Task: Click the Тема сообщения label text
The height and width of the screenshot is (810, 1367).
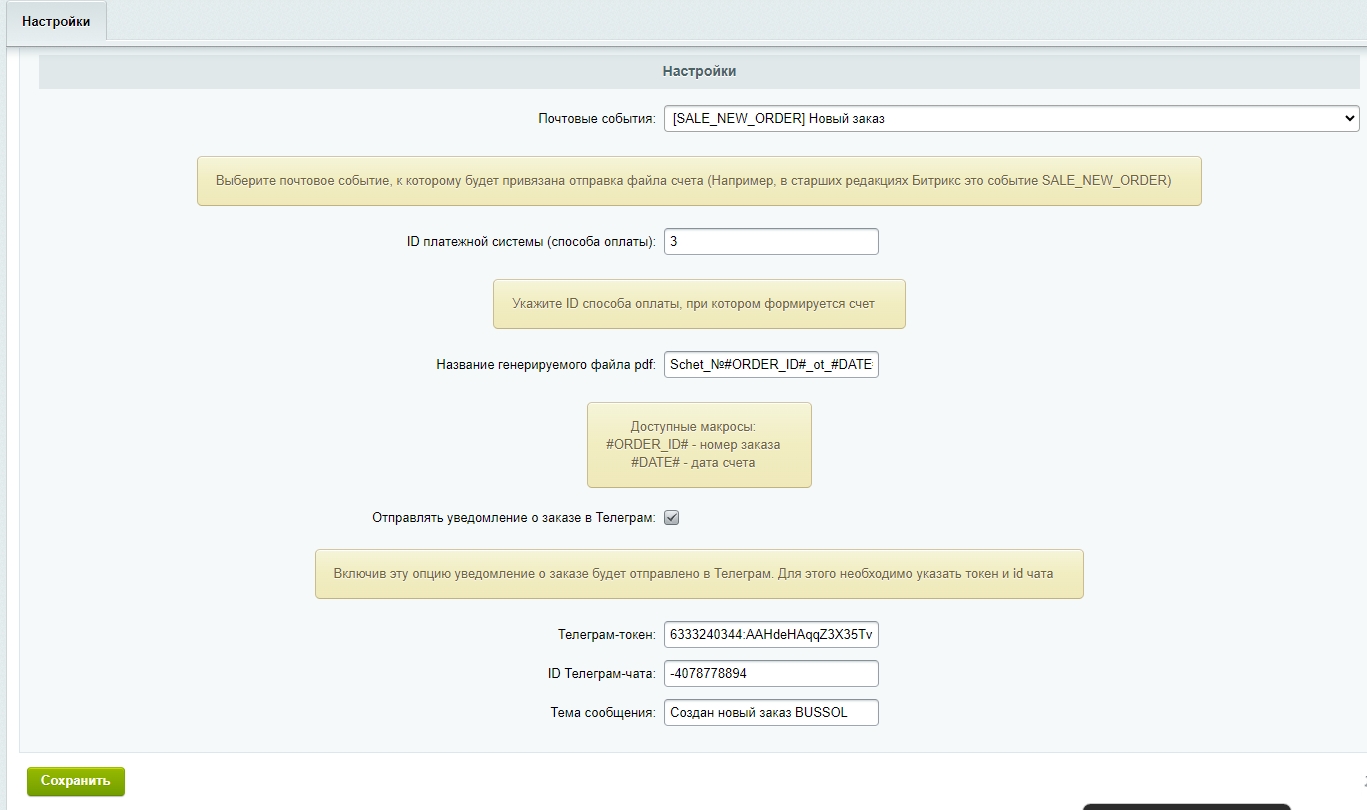Action: tap(603, 713)
